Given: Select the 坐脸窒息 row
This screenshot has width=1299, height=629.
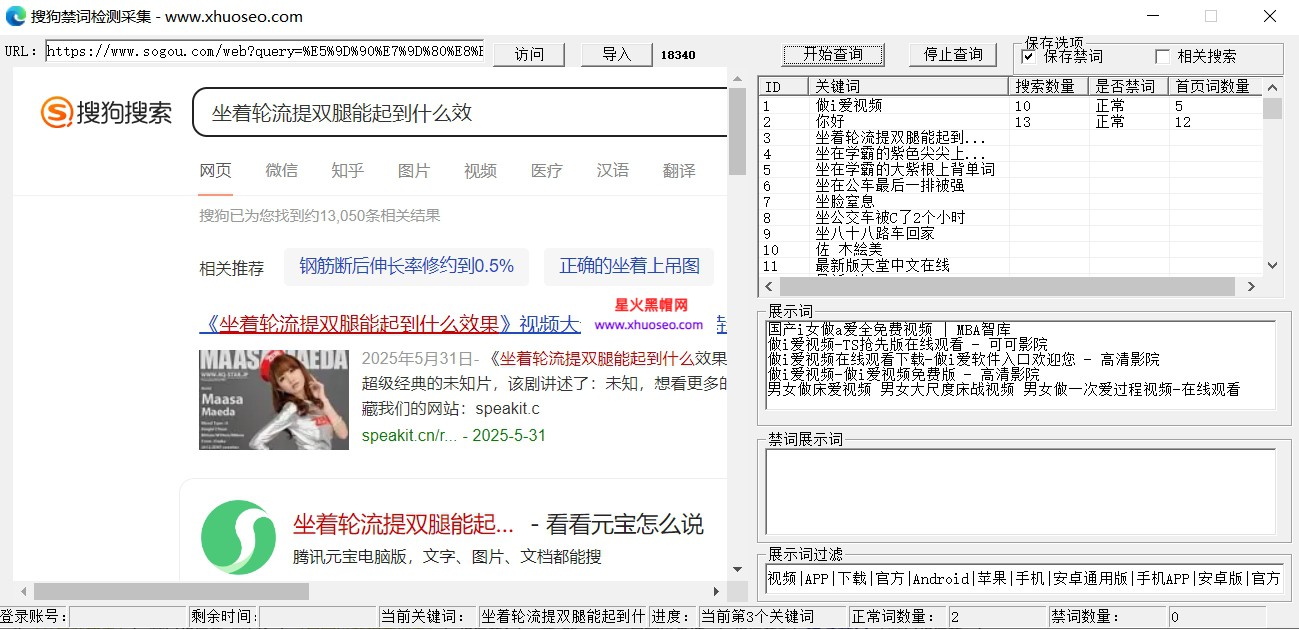Looking at the screenshot, I should coord(1010,201).
